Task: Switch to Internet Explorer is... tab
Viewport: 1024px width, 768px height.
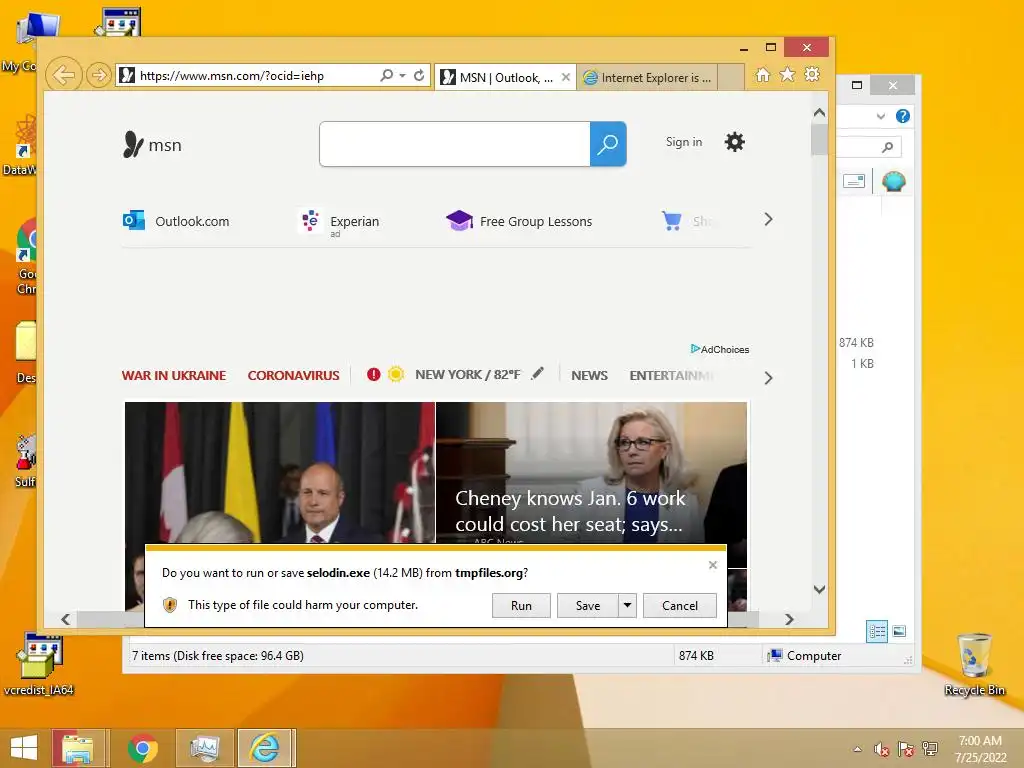Action: click(647, 77)
